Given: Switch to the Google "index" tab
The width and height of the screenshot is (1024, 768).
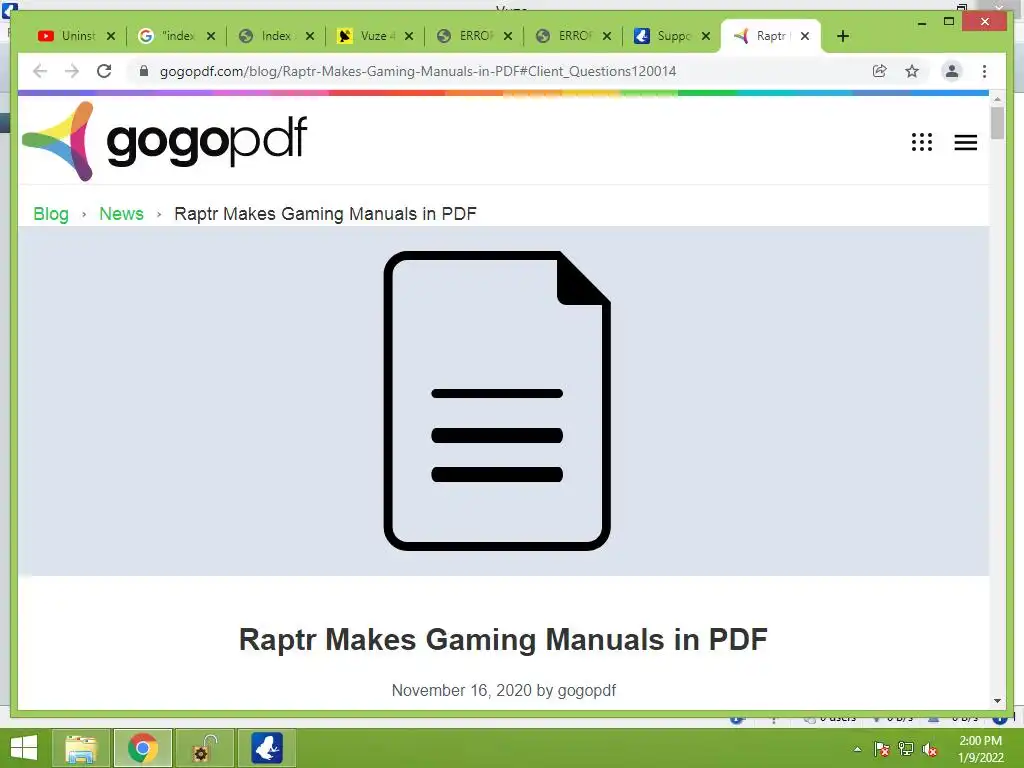Looking at the screenshot, I should (x=167, y=36).
